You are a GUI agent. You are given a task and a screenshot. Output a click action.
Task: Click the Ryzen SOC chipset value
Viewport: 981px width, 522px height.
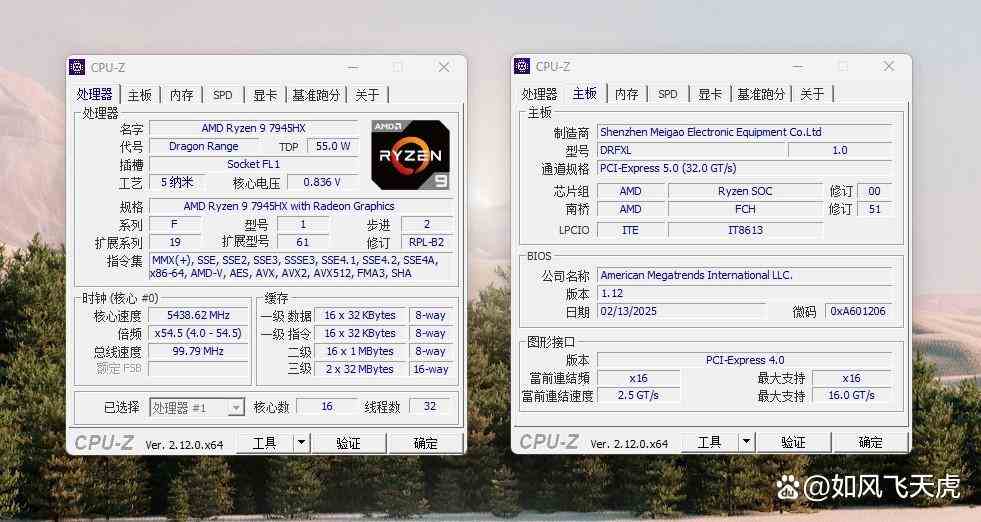[745, 191]
